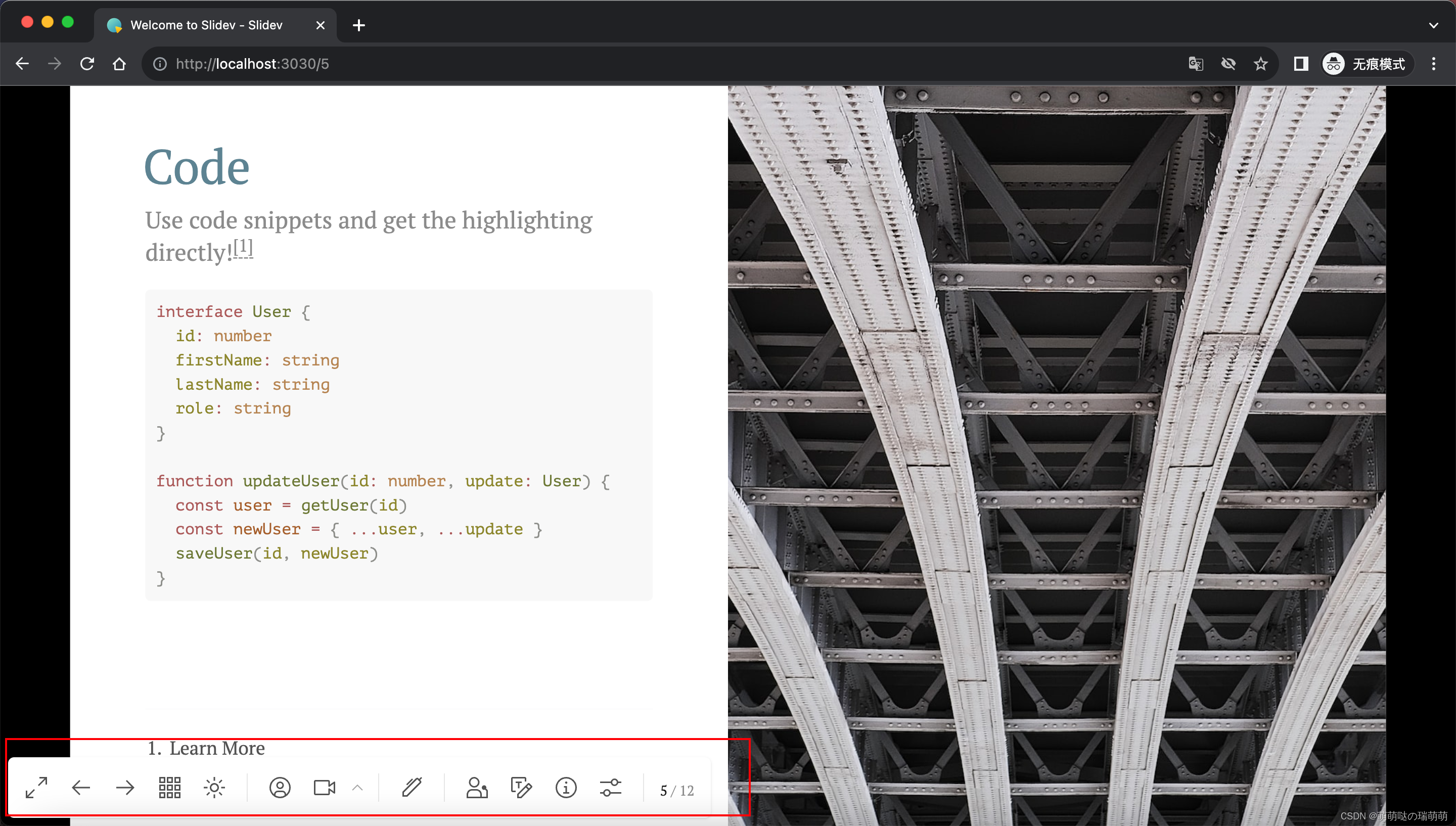Open the Learn More footnote link

(x=217, y=748)
